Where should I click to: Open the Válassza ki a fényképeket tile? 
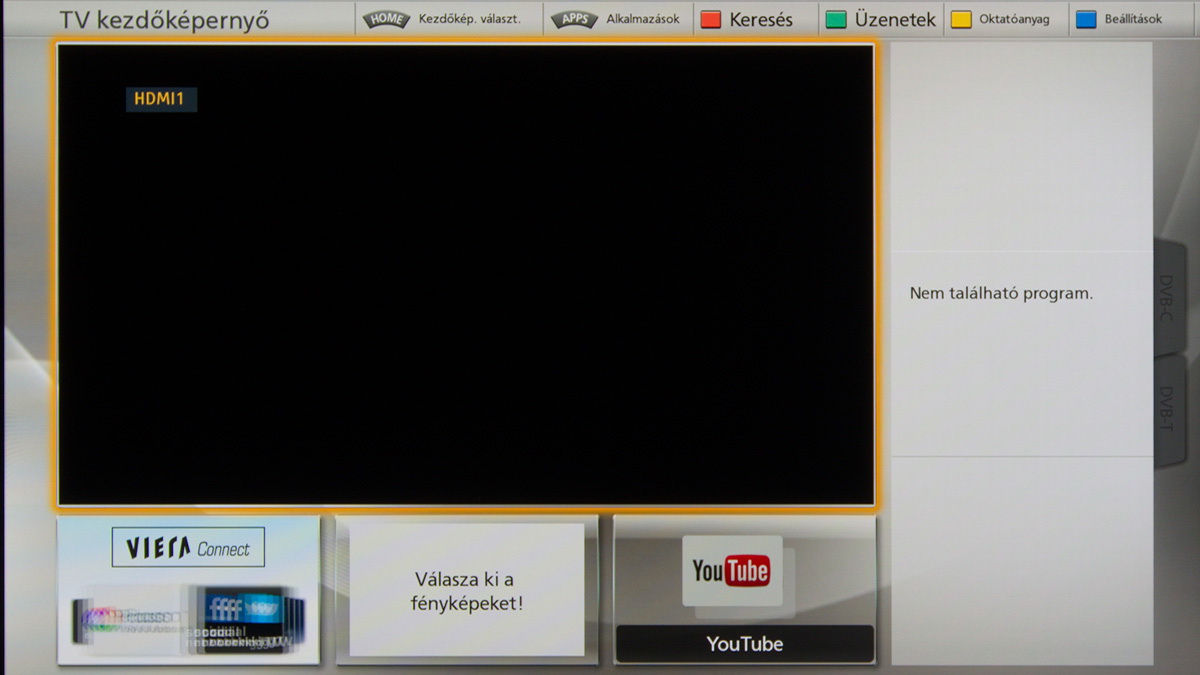(467, 590)
